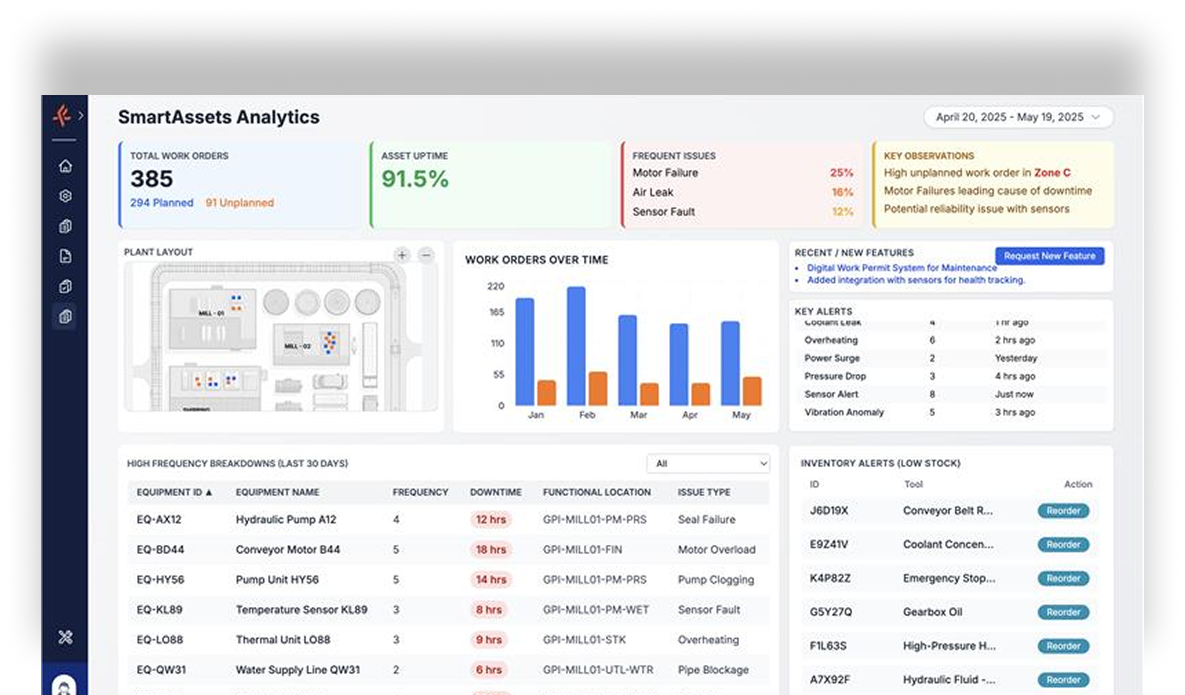Sort by the Equipment ID column header
The image size is (1185, 695).
[x=174, y=492]
